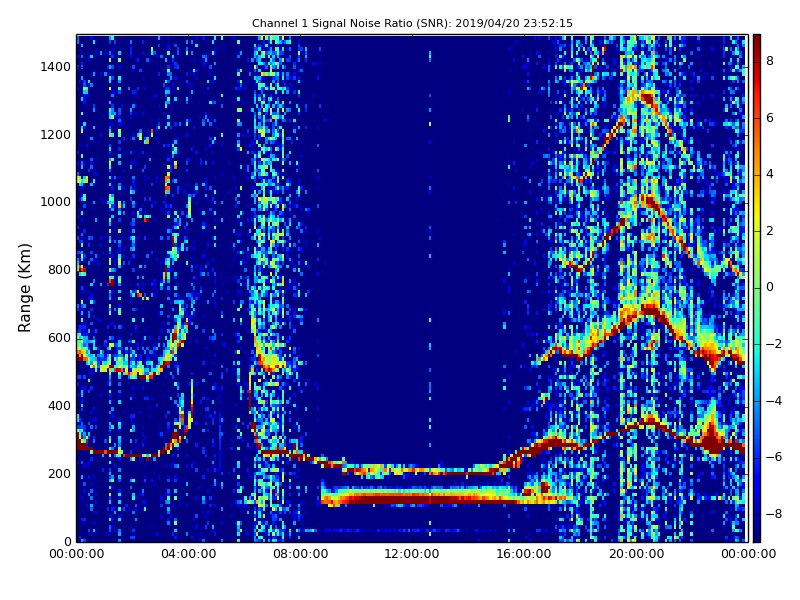Click the colorbar label 6

pos(770,118)
